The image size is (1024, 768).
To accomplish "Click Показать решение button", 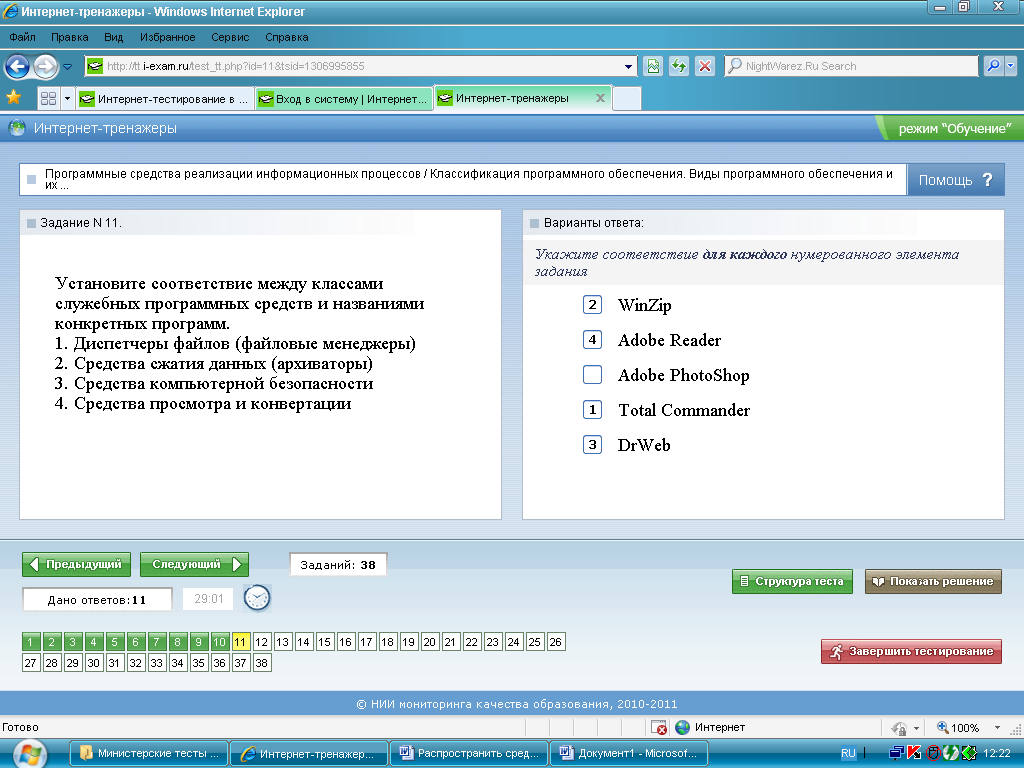I will [x=933, y=581].
